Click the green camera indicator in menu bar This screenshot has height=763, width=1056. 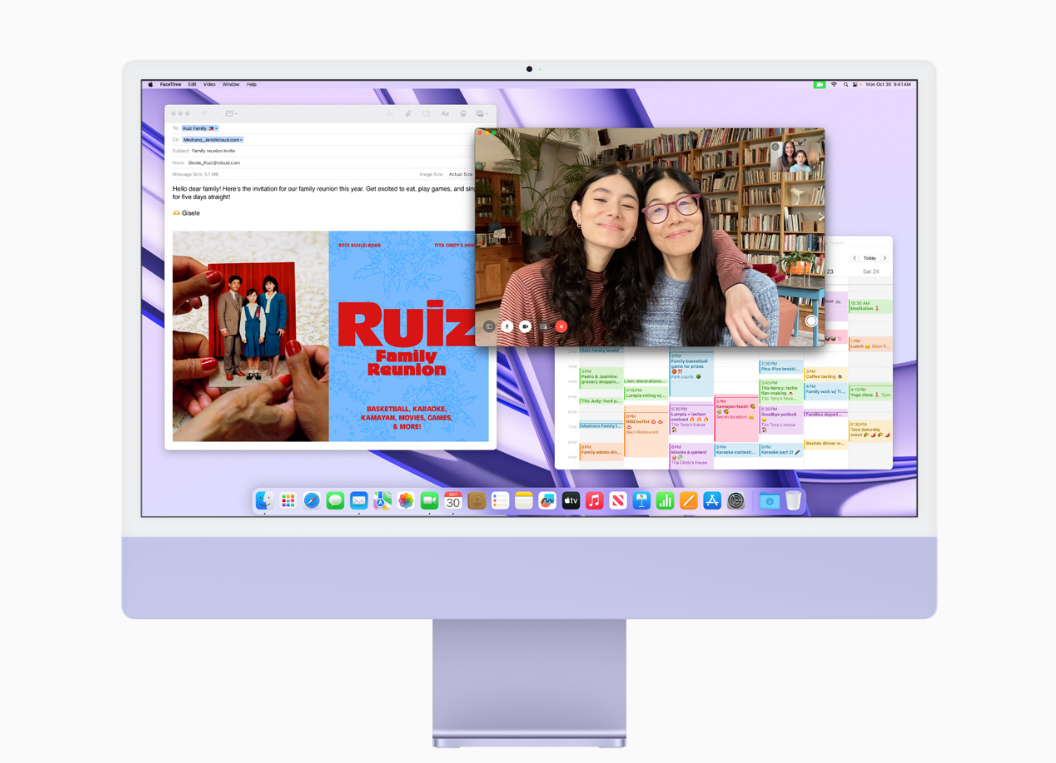pyautogui.click(x=819, y=84)
